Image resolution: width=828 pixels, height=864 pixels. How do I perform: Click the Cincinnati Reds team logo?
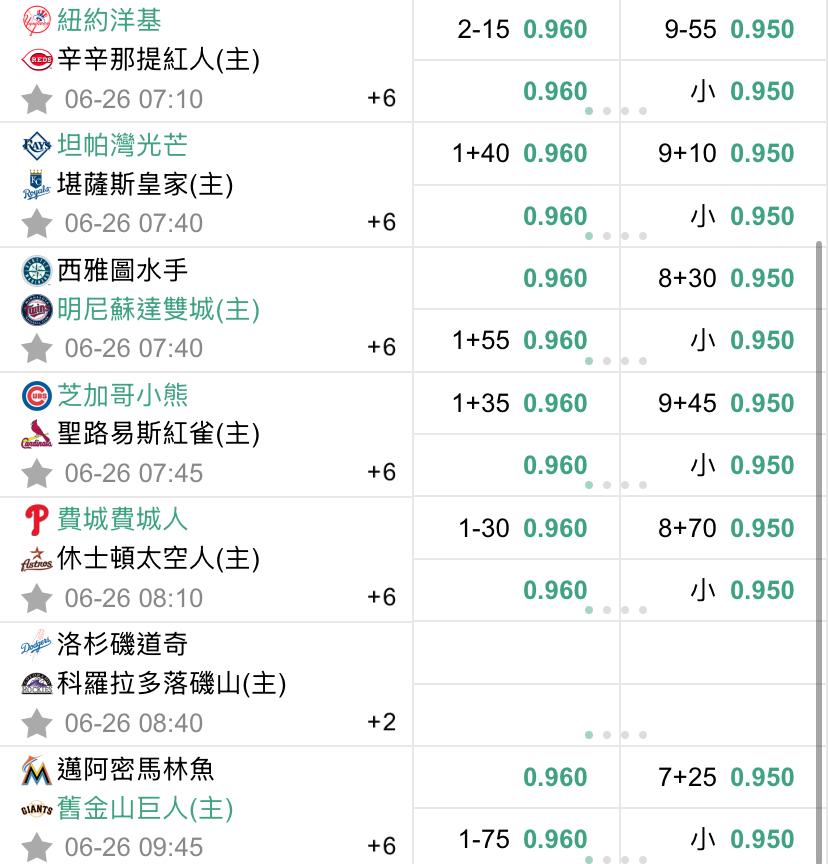tap(37, 60)
